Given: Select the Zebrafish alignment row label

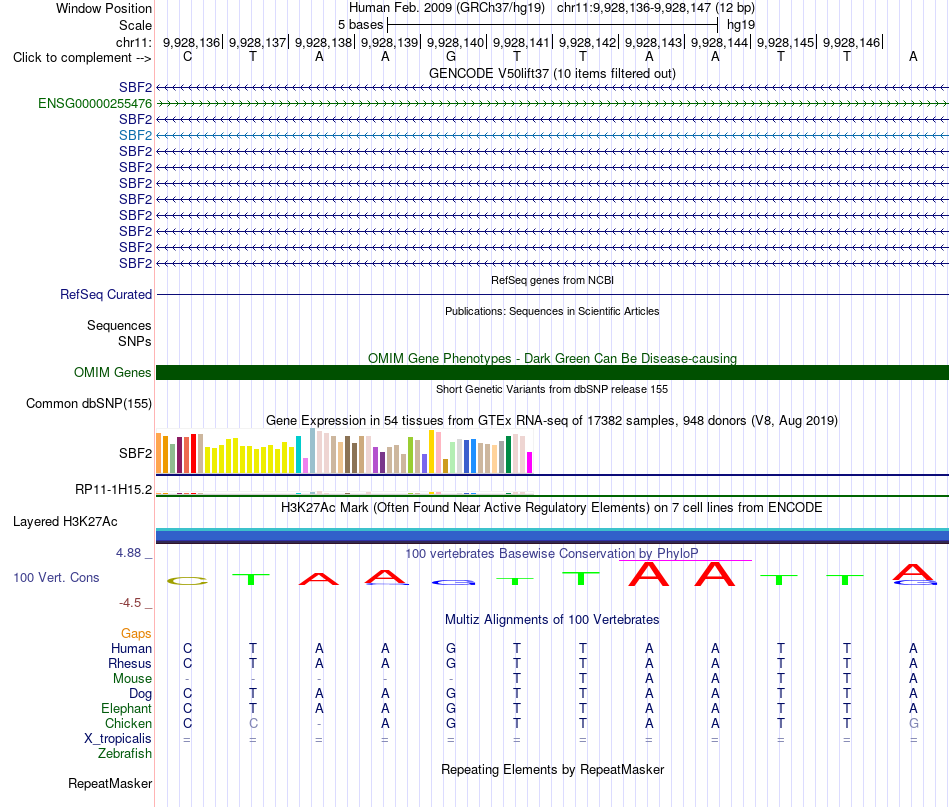Looking at the screenshot, I should pyautogui.click(x=125, y=754).
